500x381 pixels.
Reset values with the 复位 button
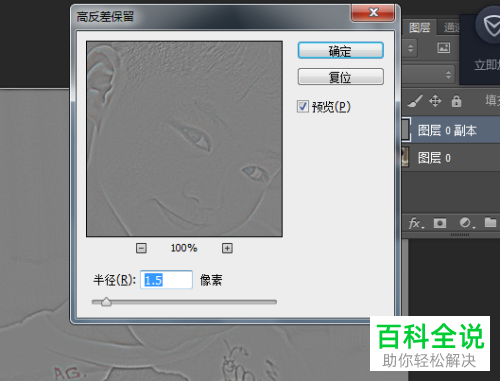pyautogui.click(x=340, y=77)
